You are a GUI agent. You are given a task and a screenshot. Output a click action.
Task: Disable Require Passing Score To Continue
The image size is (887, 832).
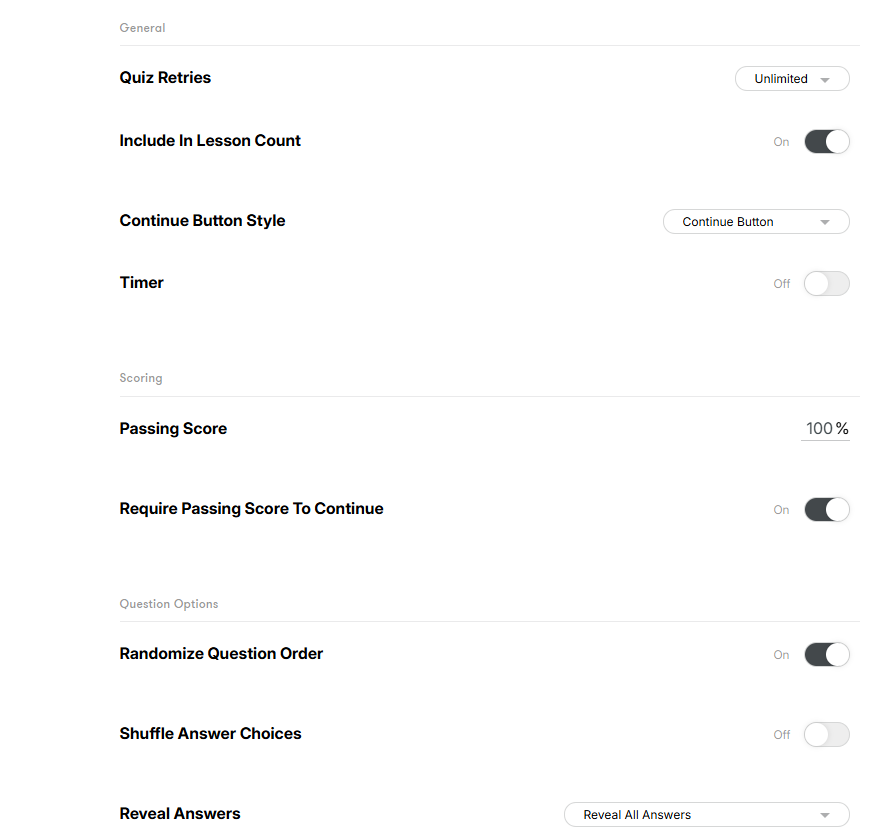pyautogui.click(x=827, y=509)
